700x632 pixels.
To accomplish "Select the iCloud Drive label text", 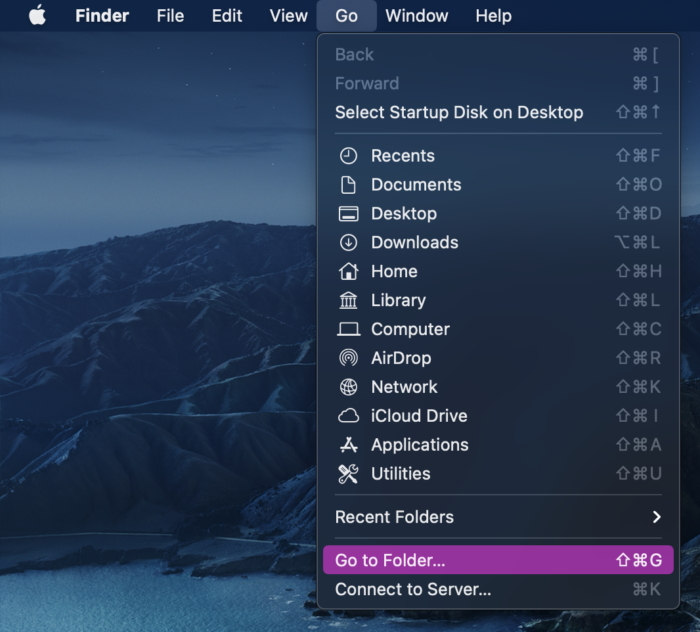I will 419,416.
